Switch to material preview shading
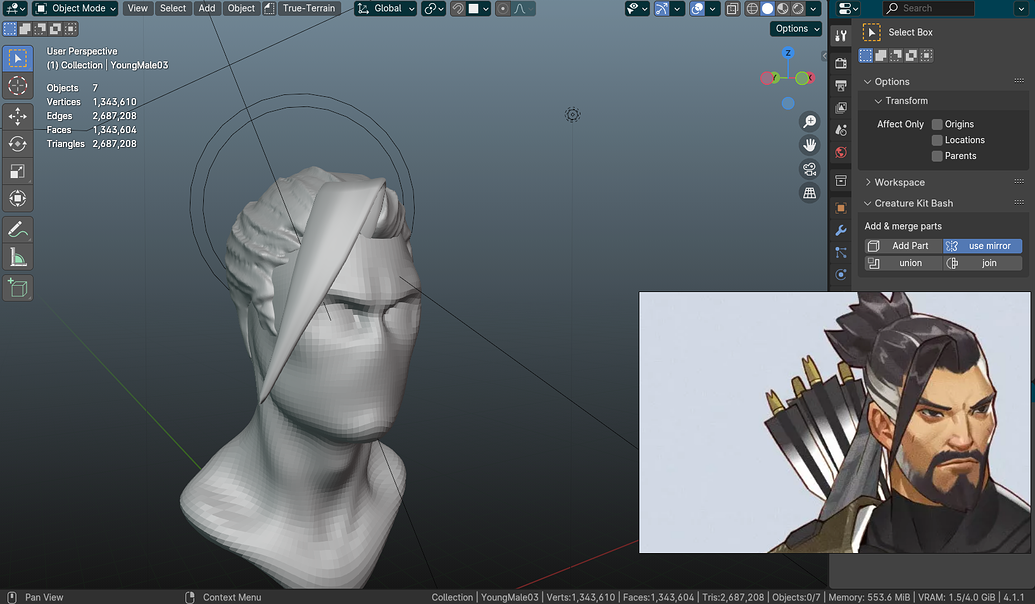1035x604 pixels. pyautogui.click(x=782, y=9)
